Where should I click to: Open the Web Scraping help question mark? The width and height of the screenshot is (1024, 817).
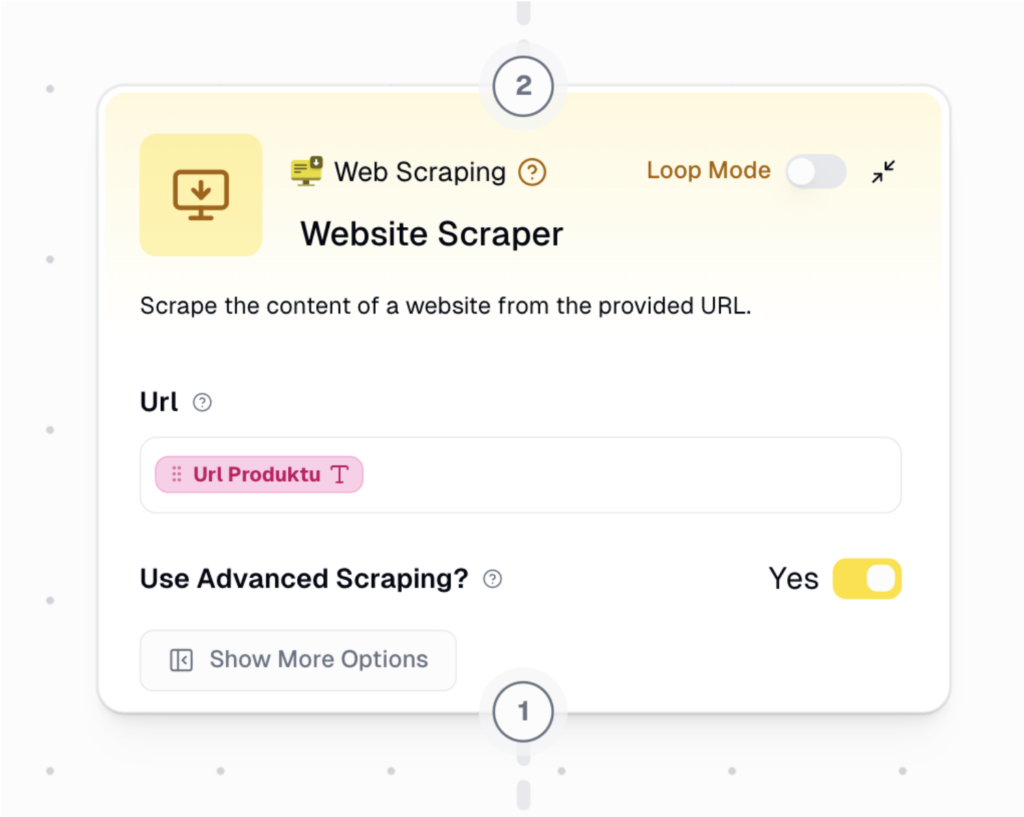[532, 172]
